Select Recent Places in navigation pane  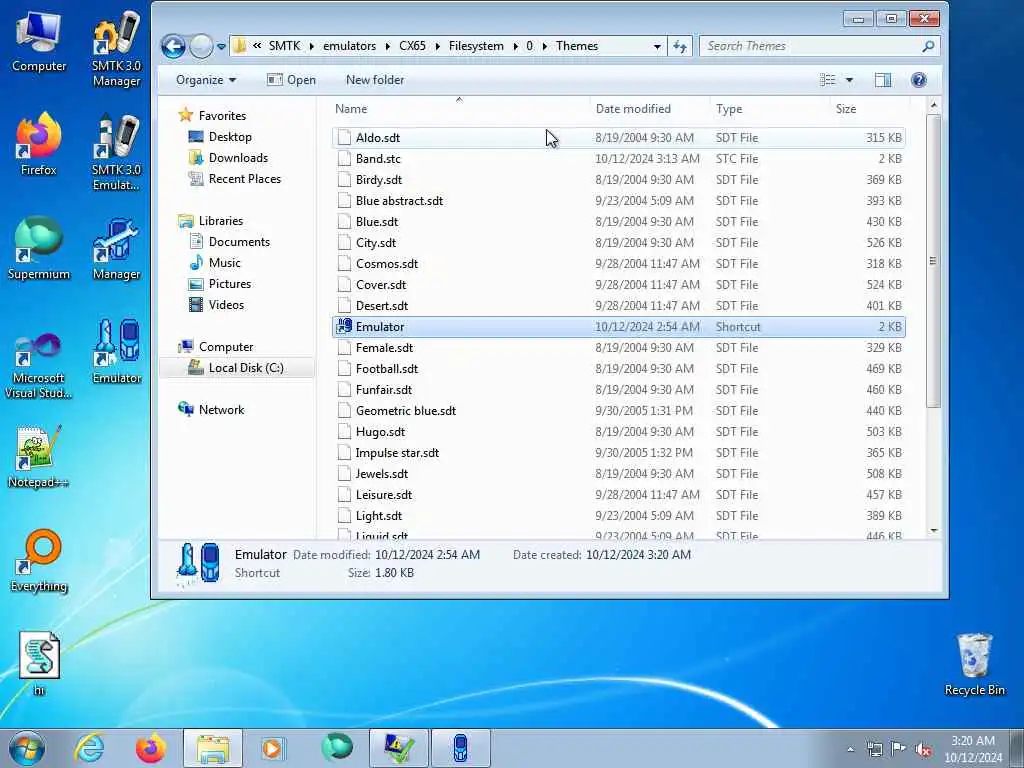point(244,179)
